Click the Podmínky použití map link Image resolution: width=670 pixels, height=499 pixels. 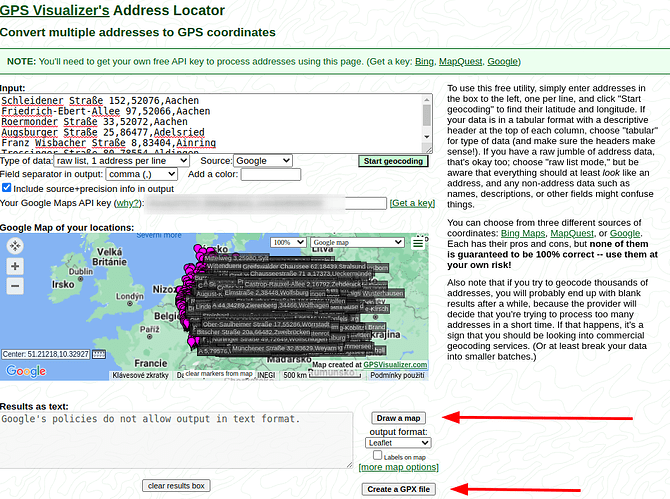397,375
